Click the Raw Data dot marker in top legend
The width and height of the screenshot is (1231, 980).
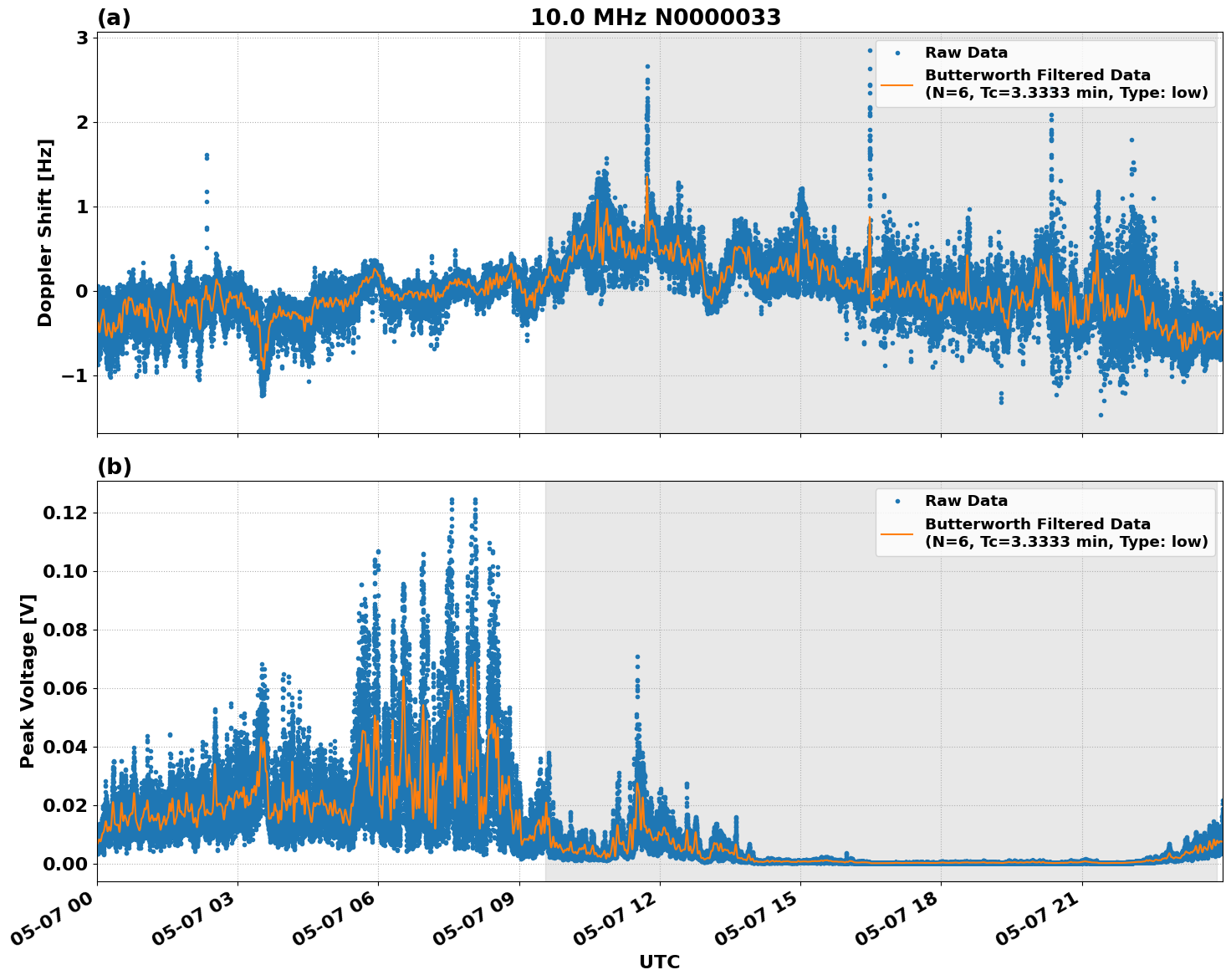point(899,52)
